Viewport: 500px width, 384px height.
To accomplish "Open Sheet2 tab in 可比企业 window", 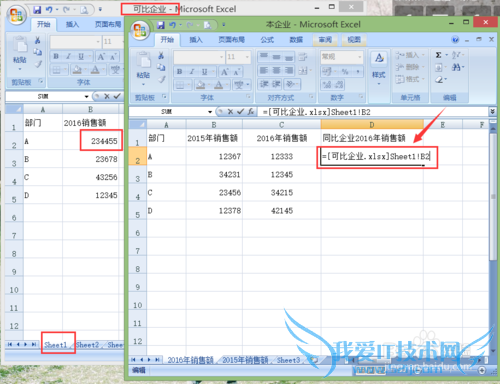I will click(x=87, y=345).
